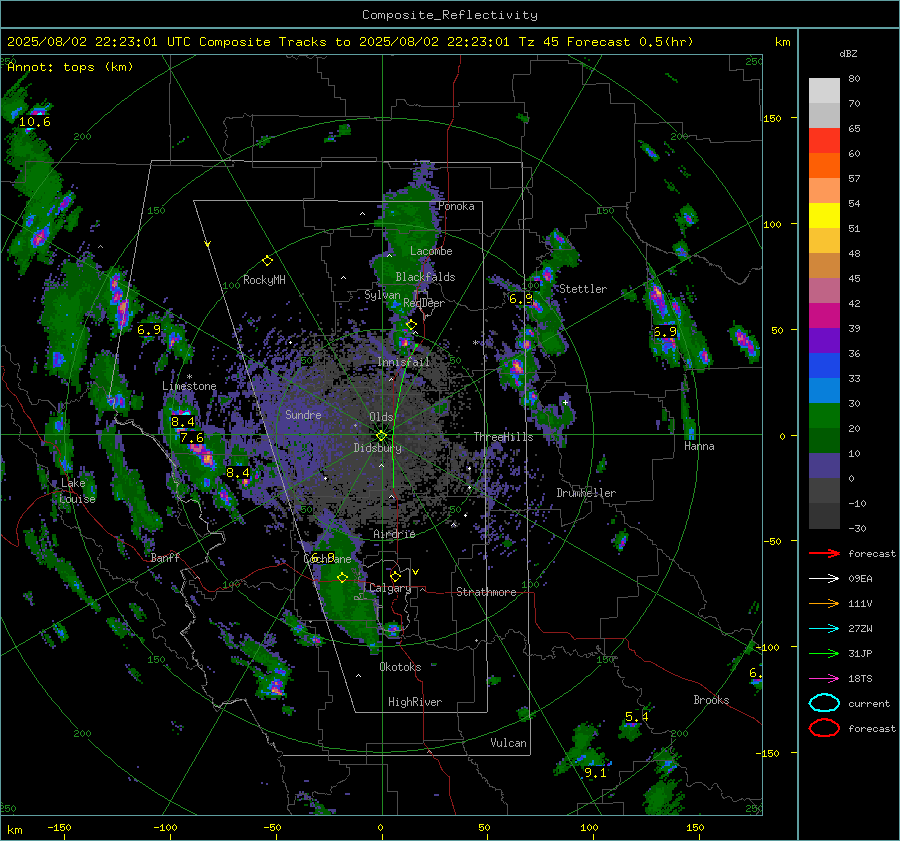
Task: Click the Sundre city label
Action: pos(303,414)
